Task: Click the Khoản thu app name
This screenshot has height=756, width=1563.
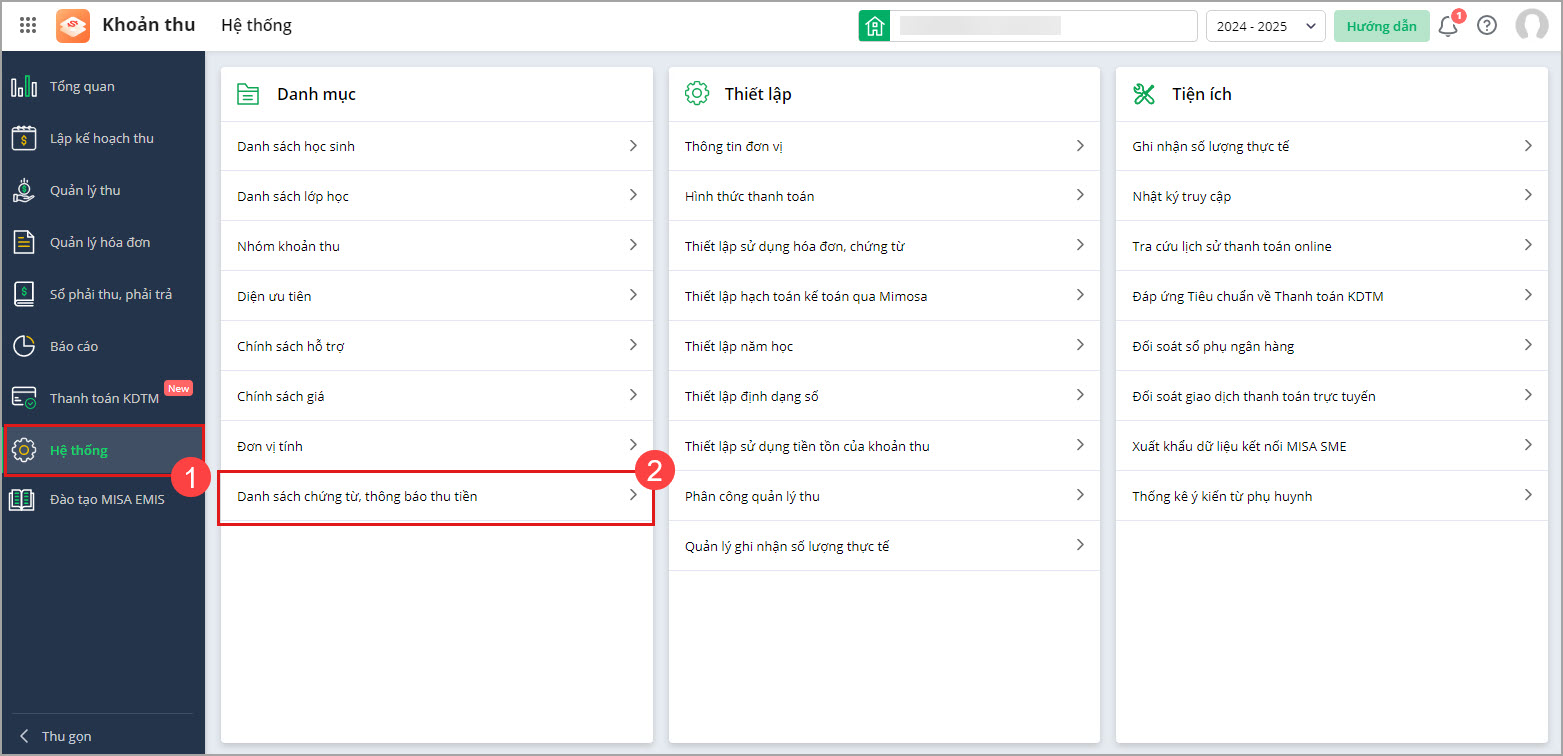Action: point(149,26)
